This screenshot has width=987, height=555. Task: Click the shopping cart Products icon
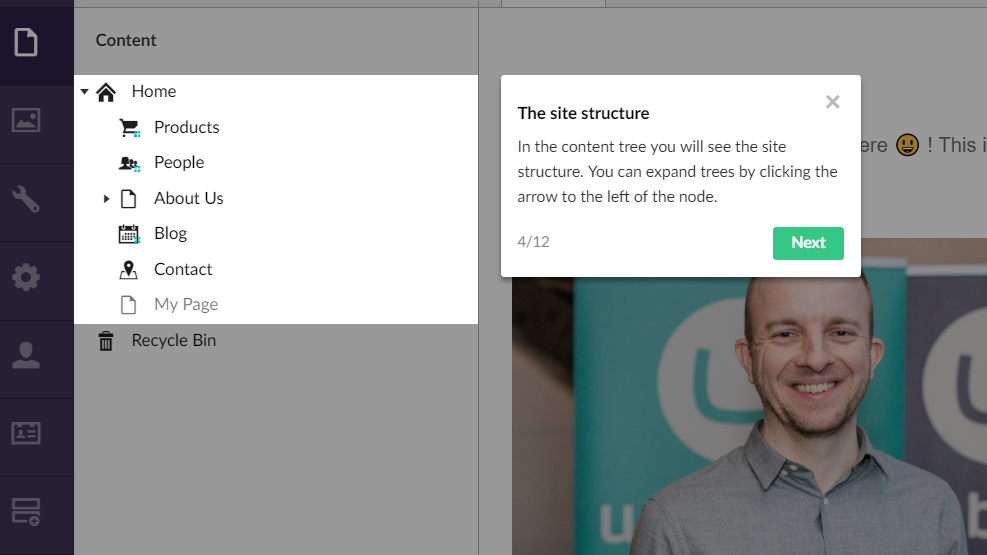(129, 128)
